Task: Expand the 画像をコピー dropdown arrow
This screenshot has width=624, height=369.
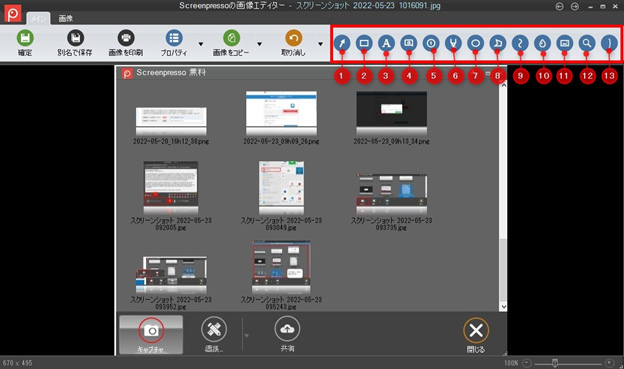Action: 259,44
